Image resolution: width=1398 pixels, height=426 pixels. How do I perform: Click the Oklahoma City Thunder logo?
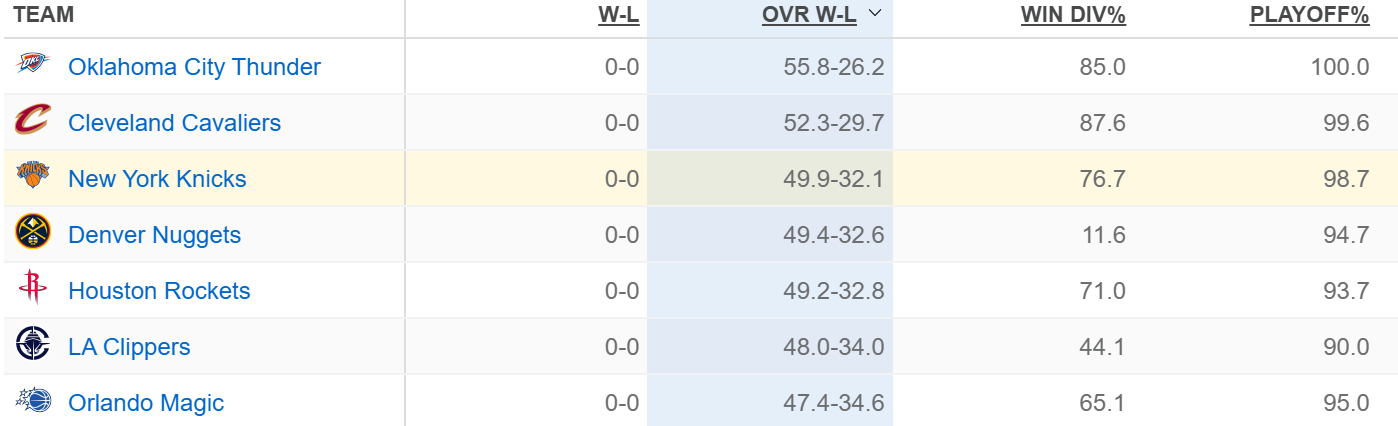32,66
